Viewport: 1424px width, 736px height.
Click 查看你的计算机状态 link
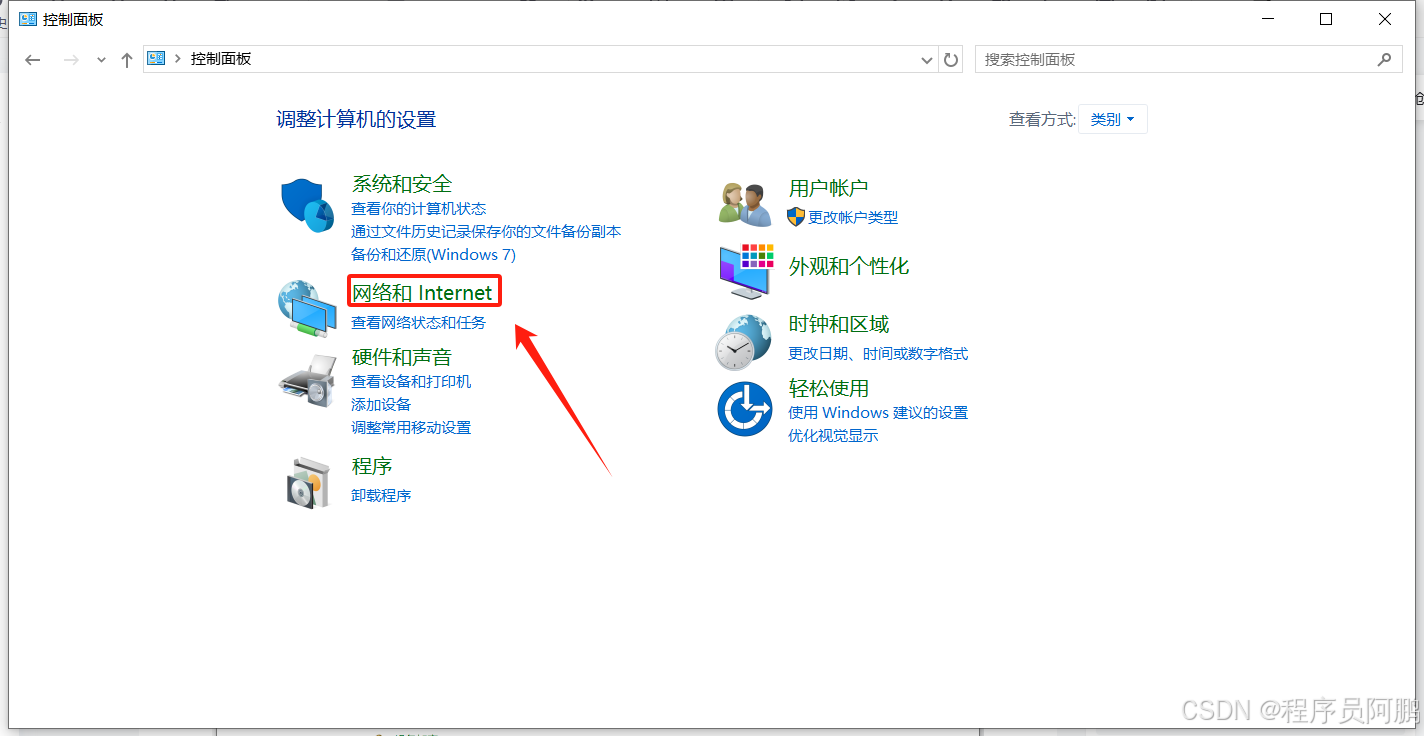tap(418, 208)
